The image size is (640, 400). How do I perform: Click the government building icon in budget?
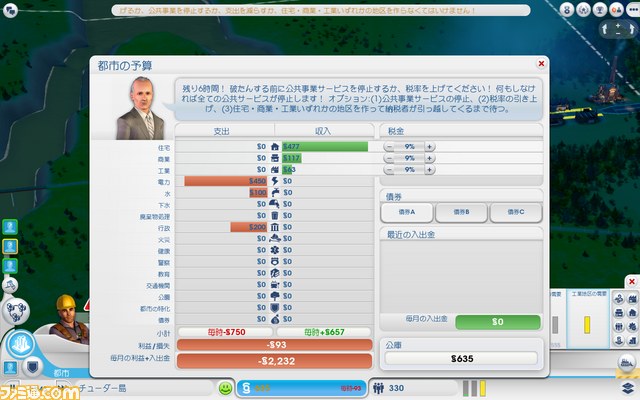pyautogui.click(x=275, y=227)
